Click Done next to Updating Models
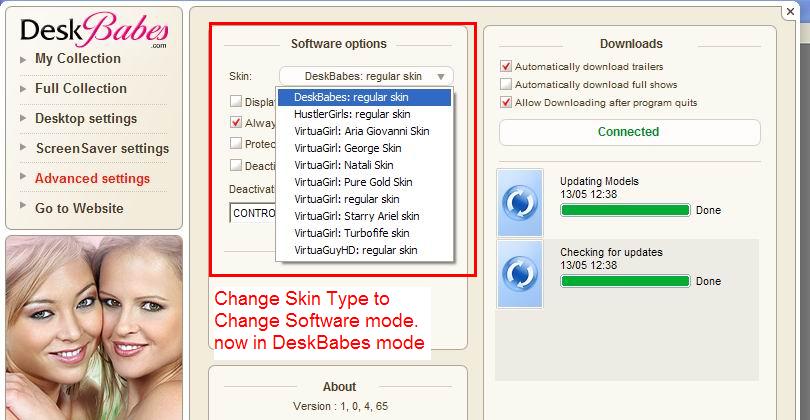 coord(708,210)
